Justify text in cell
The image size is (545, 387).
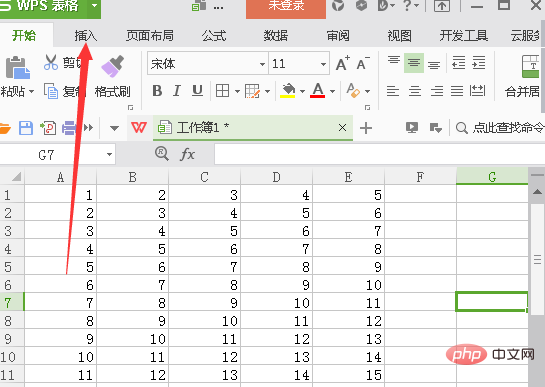pyautogui.click(x=457, y=91)
